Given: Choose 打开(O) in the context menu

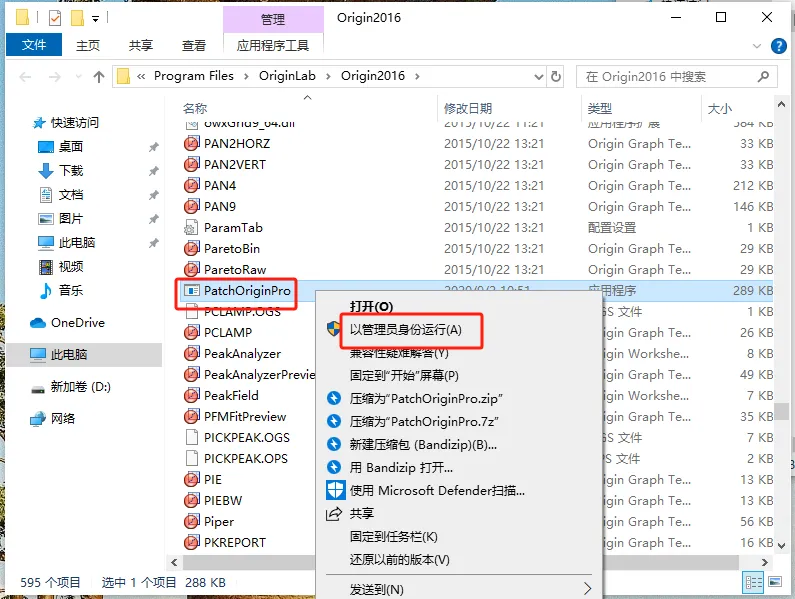Looking at the screenshot, I should tap(372, 306).
